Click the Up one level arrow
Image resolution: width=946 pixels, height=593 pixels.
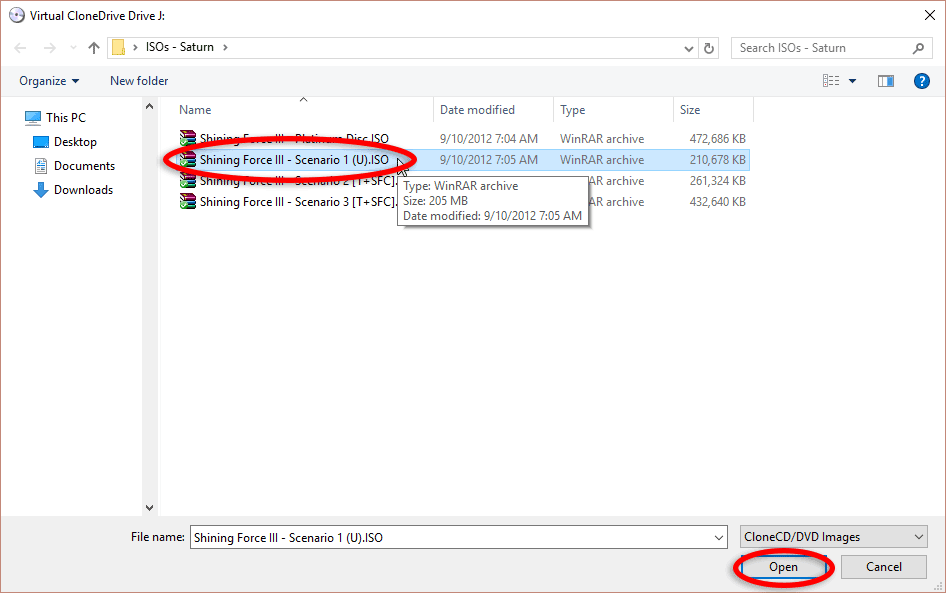click(x=94, y=48)
